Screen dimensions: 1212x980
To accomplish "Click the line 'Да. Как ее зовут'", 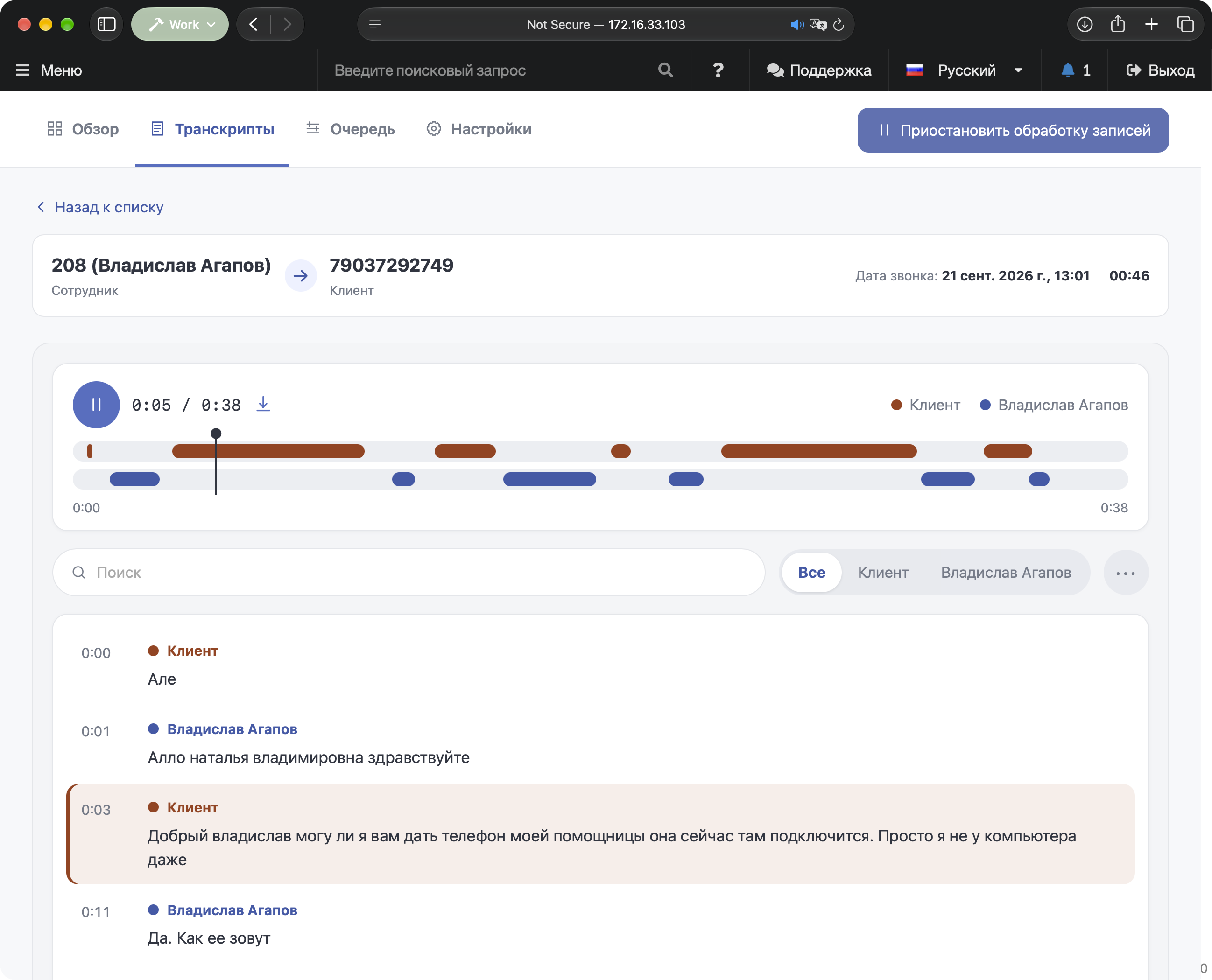I will [x=209, y=938].
